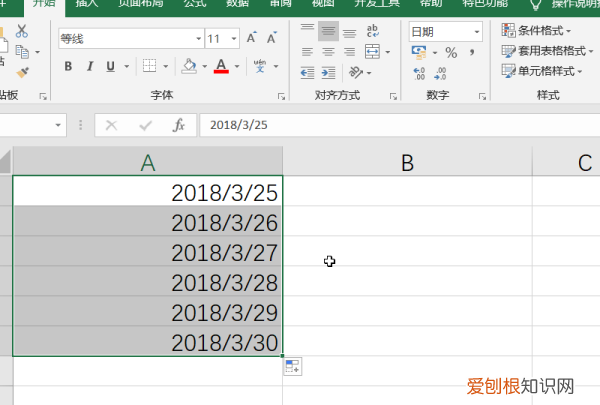Open the clipboard group dialog launcher

click(43, 96)
